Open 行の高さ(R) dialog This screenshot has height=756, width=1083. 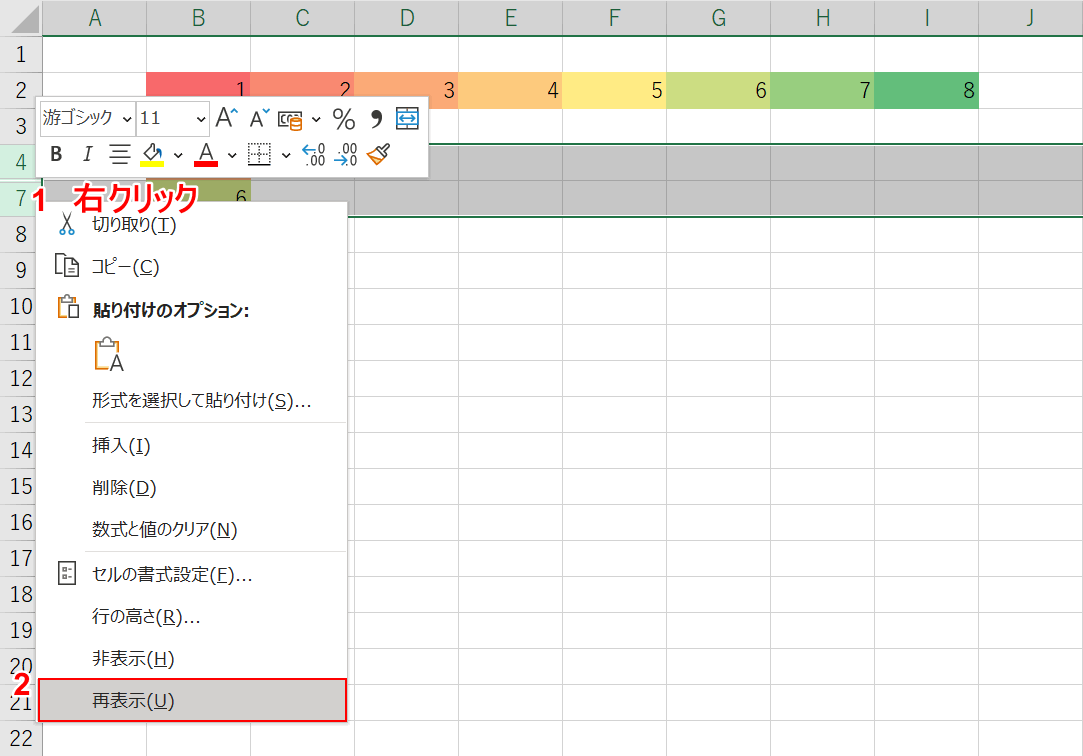192,617
